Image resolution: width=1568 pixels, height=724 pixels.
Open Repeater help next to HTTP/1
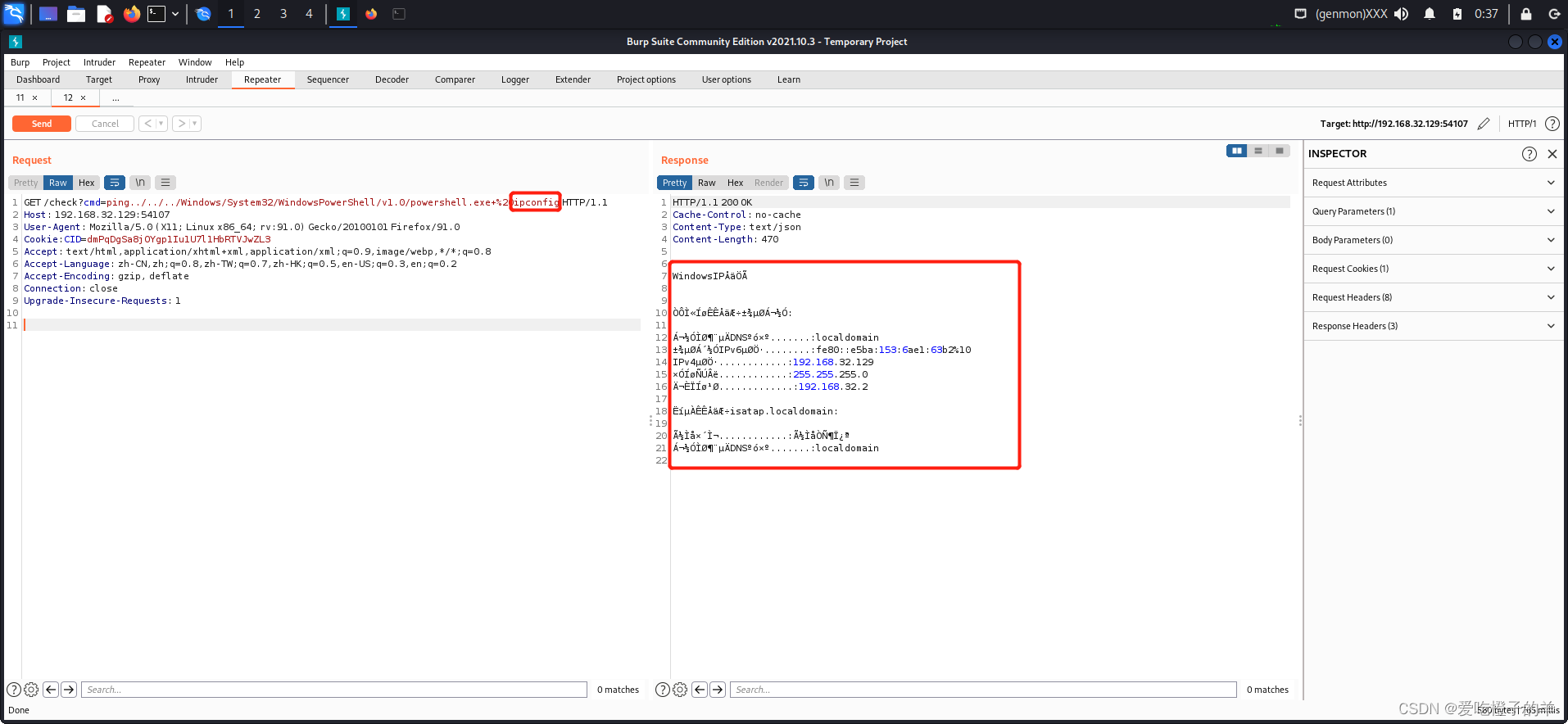coord(1552,124)
